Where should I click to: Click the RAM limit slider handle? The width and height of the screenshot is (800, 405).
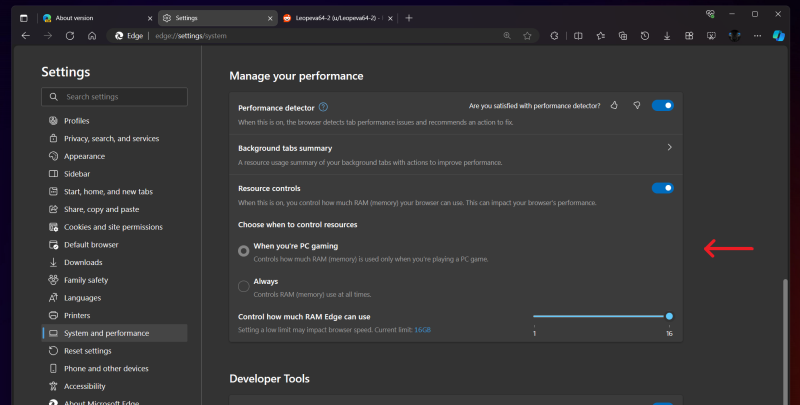tap(669, 316)
